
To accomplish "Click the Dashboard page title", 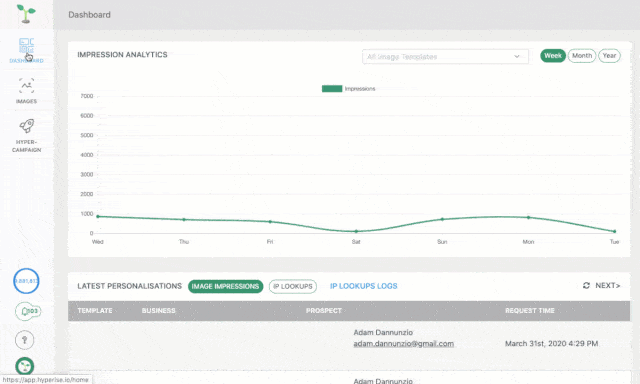I will [89, 15].
